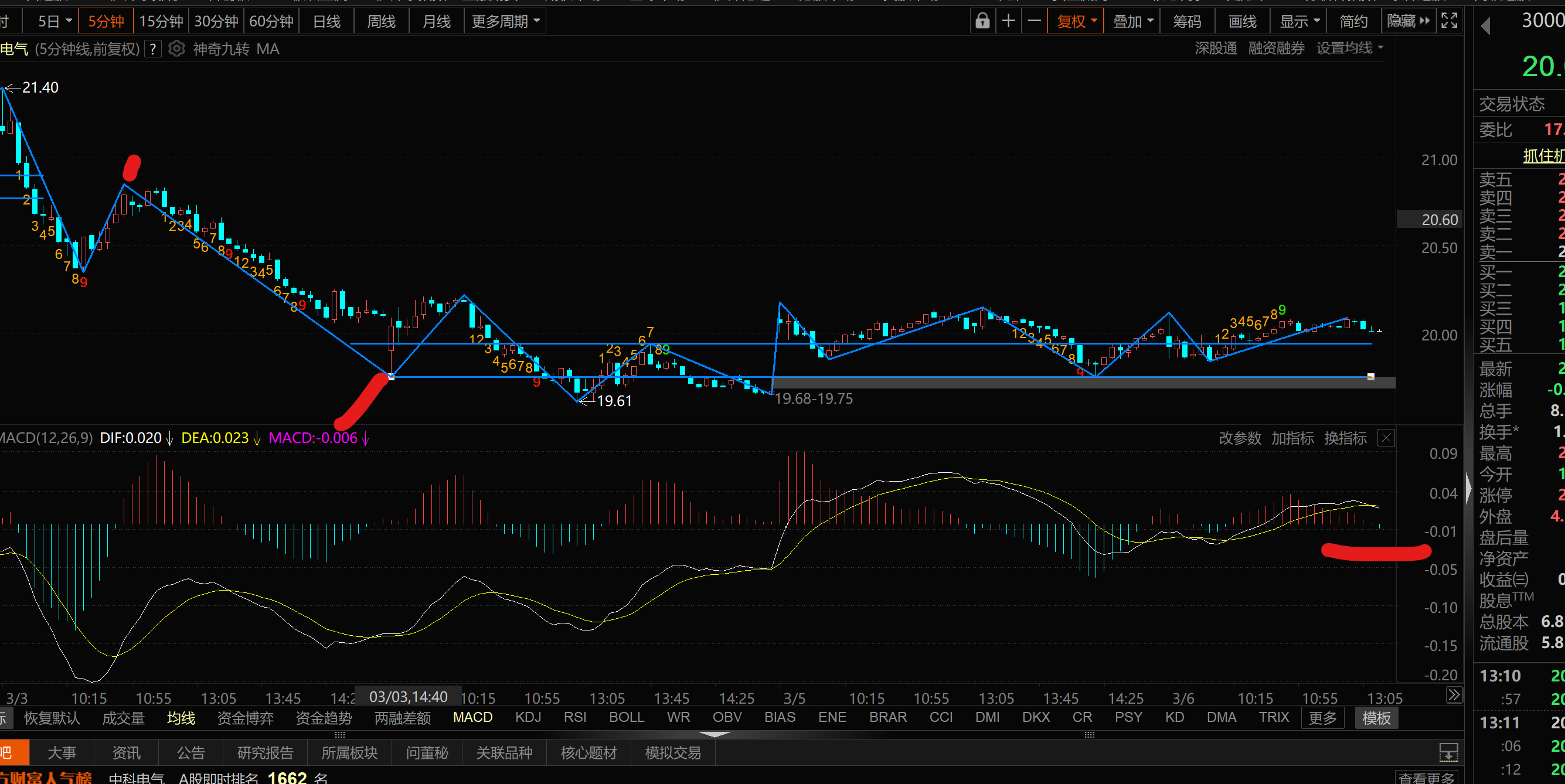Expand 更多周期 period dropdown

pos(505,21)
